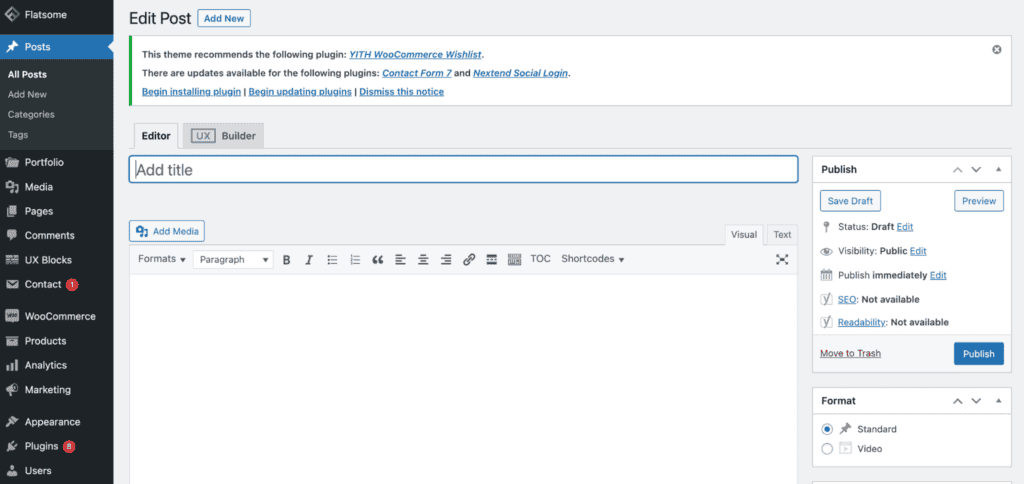The image size is (1024, 484).
Task: Insert a blockquote in the editor
Action: click(378, 260)
